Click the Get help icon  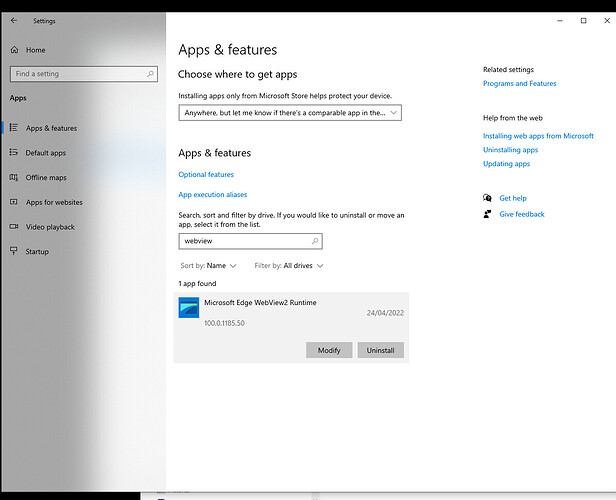pyautogui.click(x=487, y=198)
